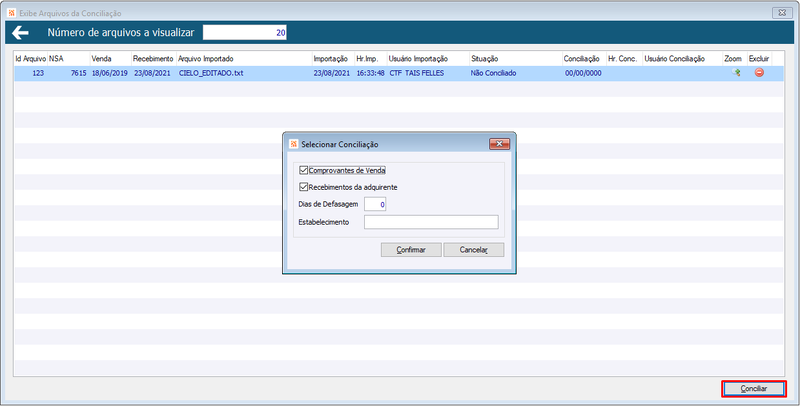Select file name CIELO_EDITADO.txt
This screenshot has height=406, width=800.
211,73
